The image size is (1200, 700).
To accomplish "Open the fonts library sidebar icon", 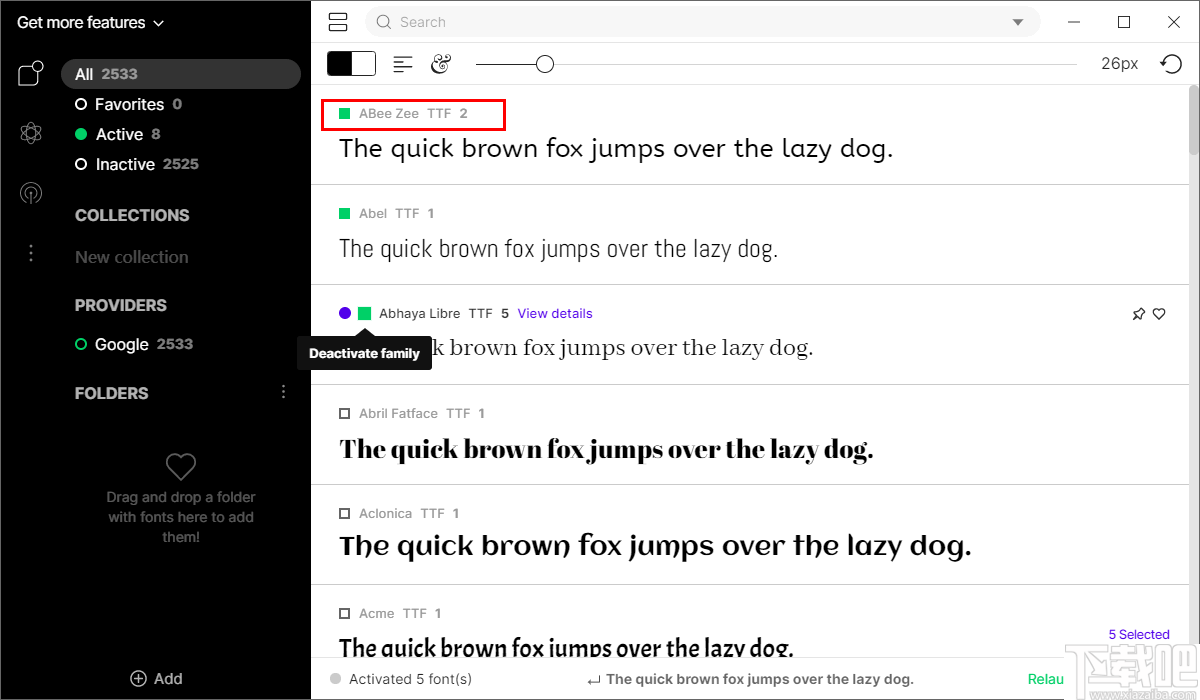I will 31,74.
